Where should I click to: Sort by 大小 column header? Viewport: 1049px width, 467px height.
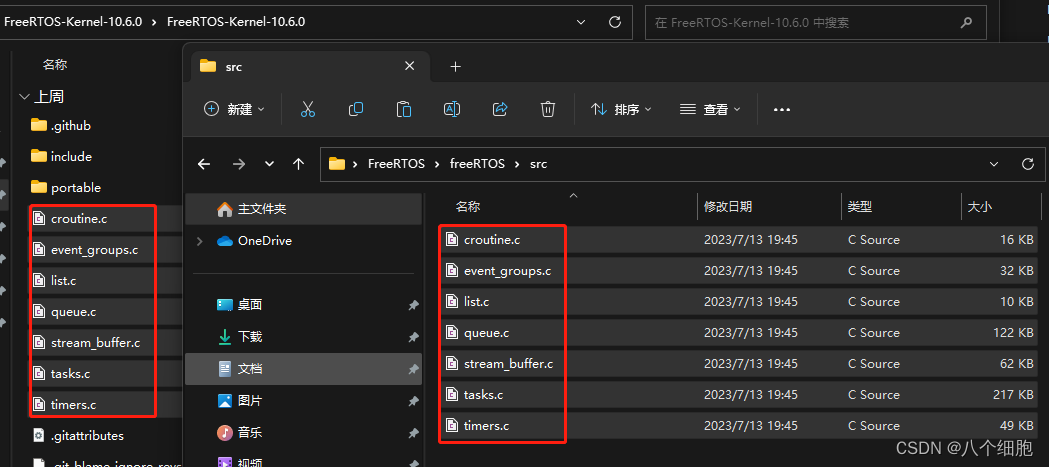[x=979, y=207]
